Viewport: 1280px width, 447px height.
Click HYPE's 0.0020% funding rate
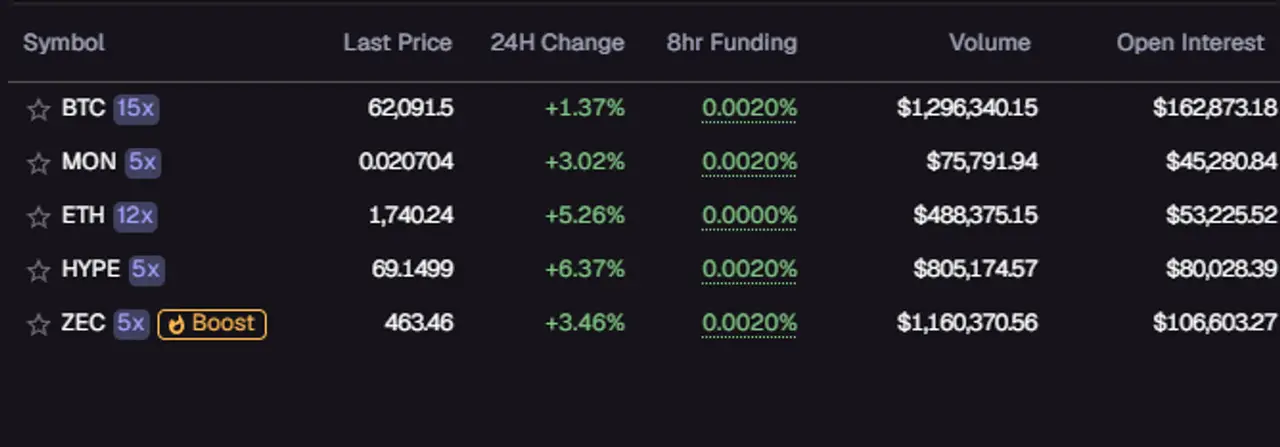749,270
